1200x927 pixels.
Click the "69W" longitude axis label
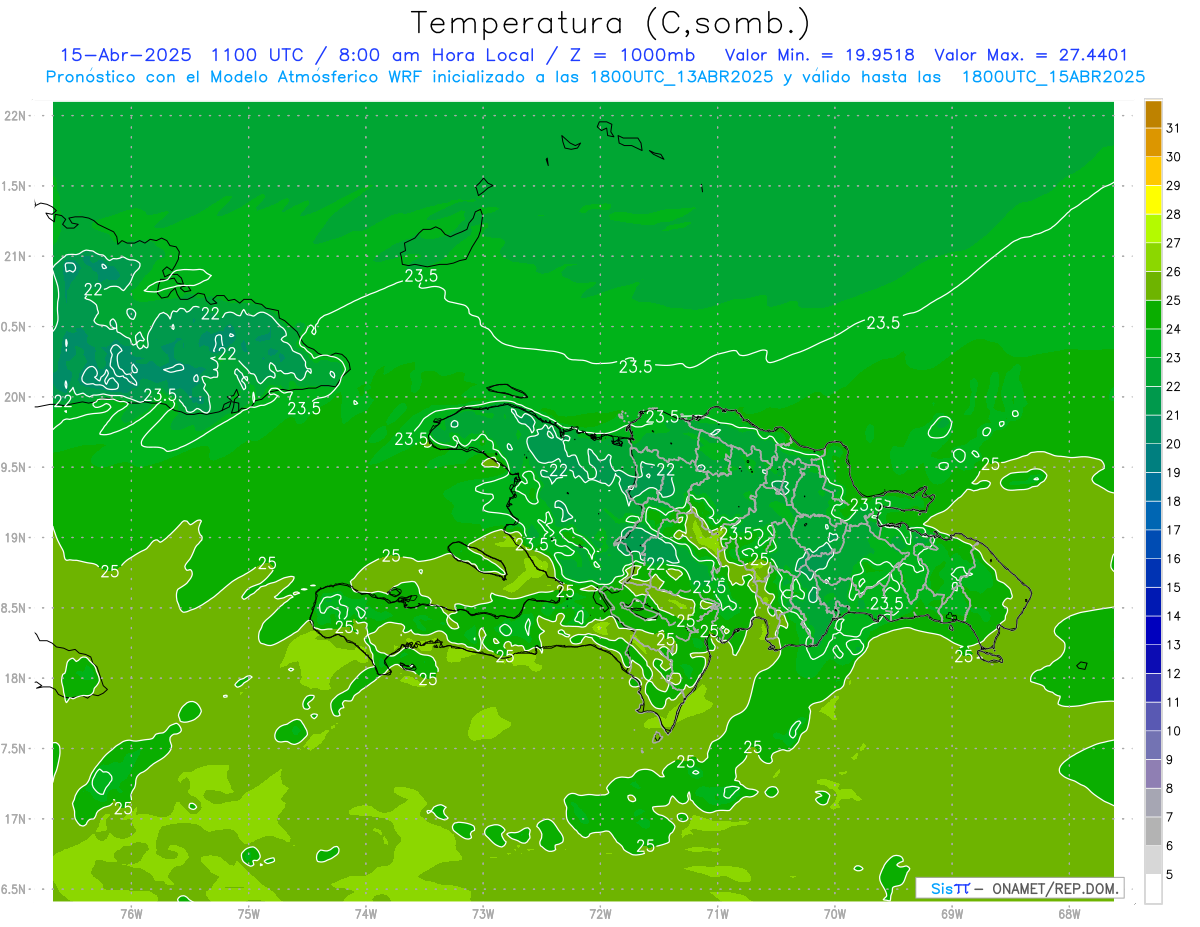(x=952, y=914)
